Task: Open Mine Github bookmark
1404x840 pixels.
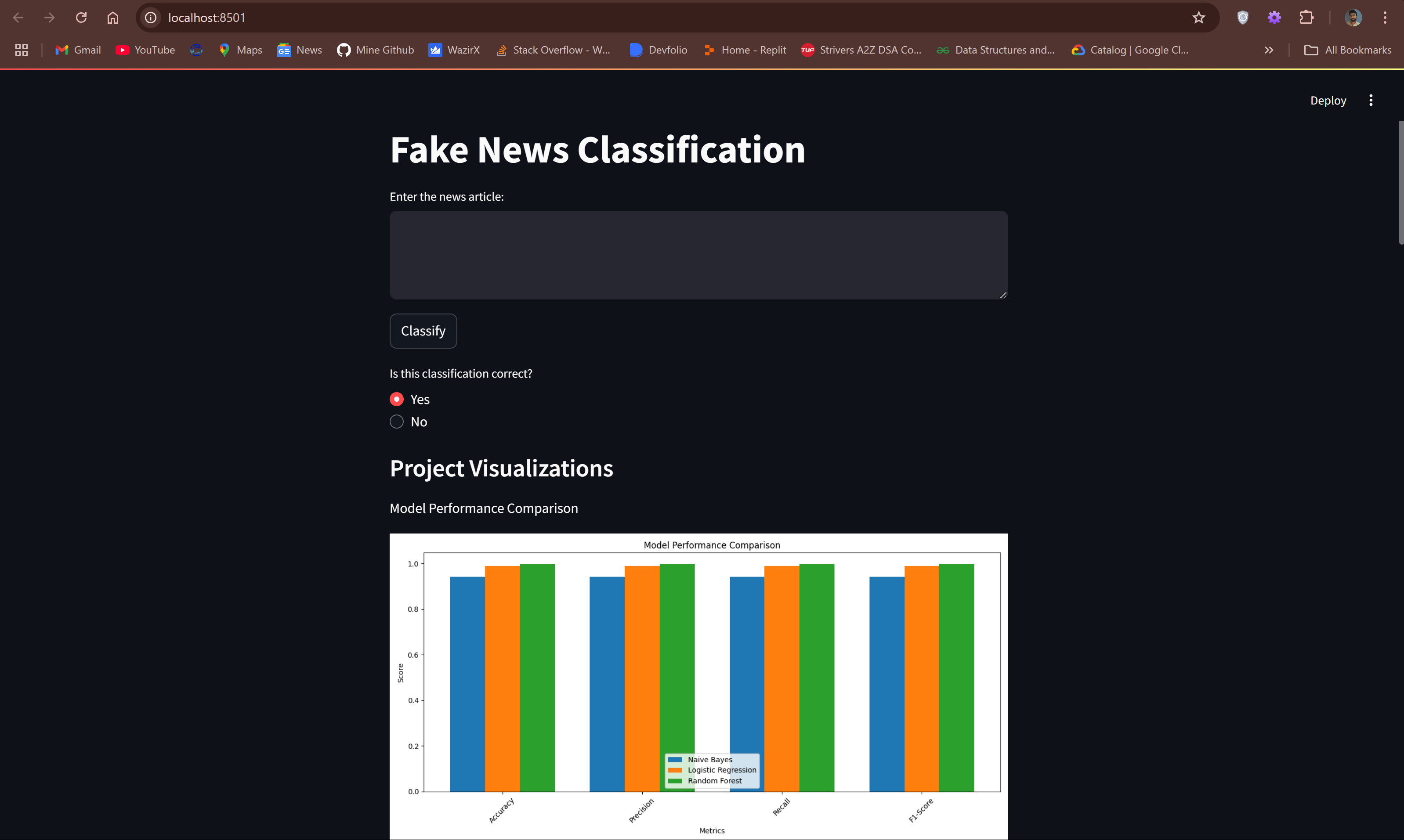Action: click(x=375, y=50)
